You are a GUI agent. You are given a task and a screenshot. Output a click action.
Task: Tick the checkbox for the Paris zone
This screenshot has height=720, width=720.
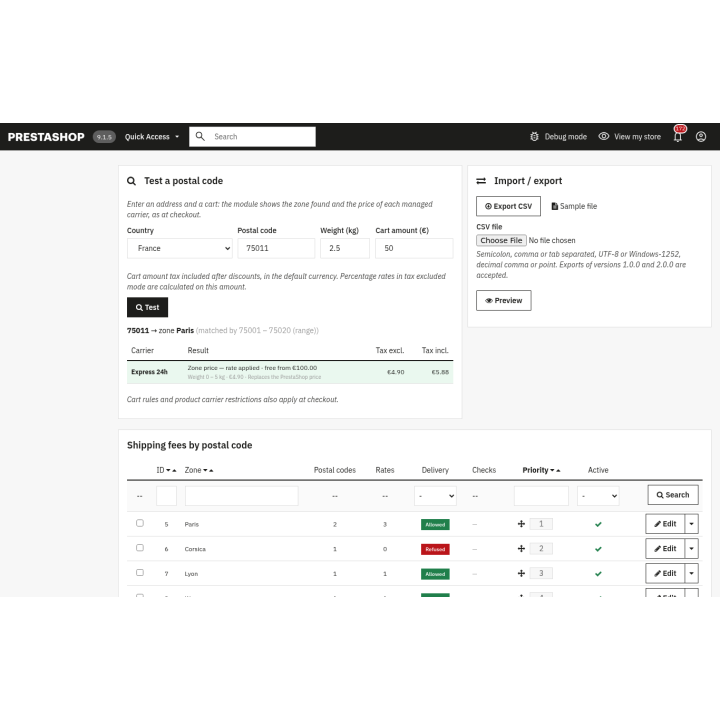(x=140, y=523)
